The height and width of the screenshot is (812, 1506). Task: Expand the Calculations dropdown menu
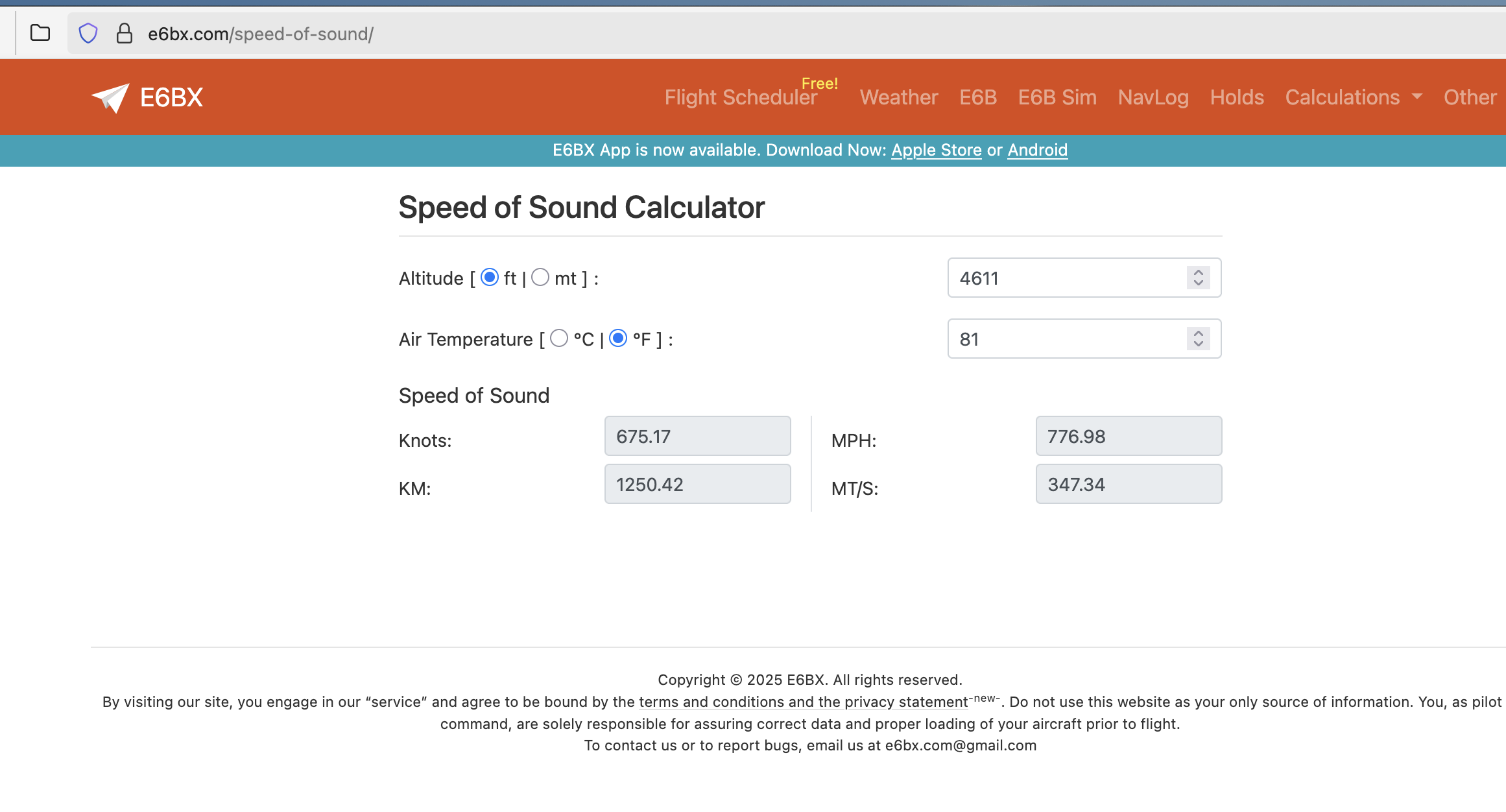click(1354, 97)
